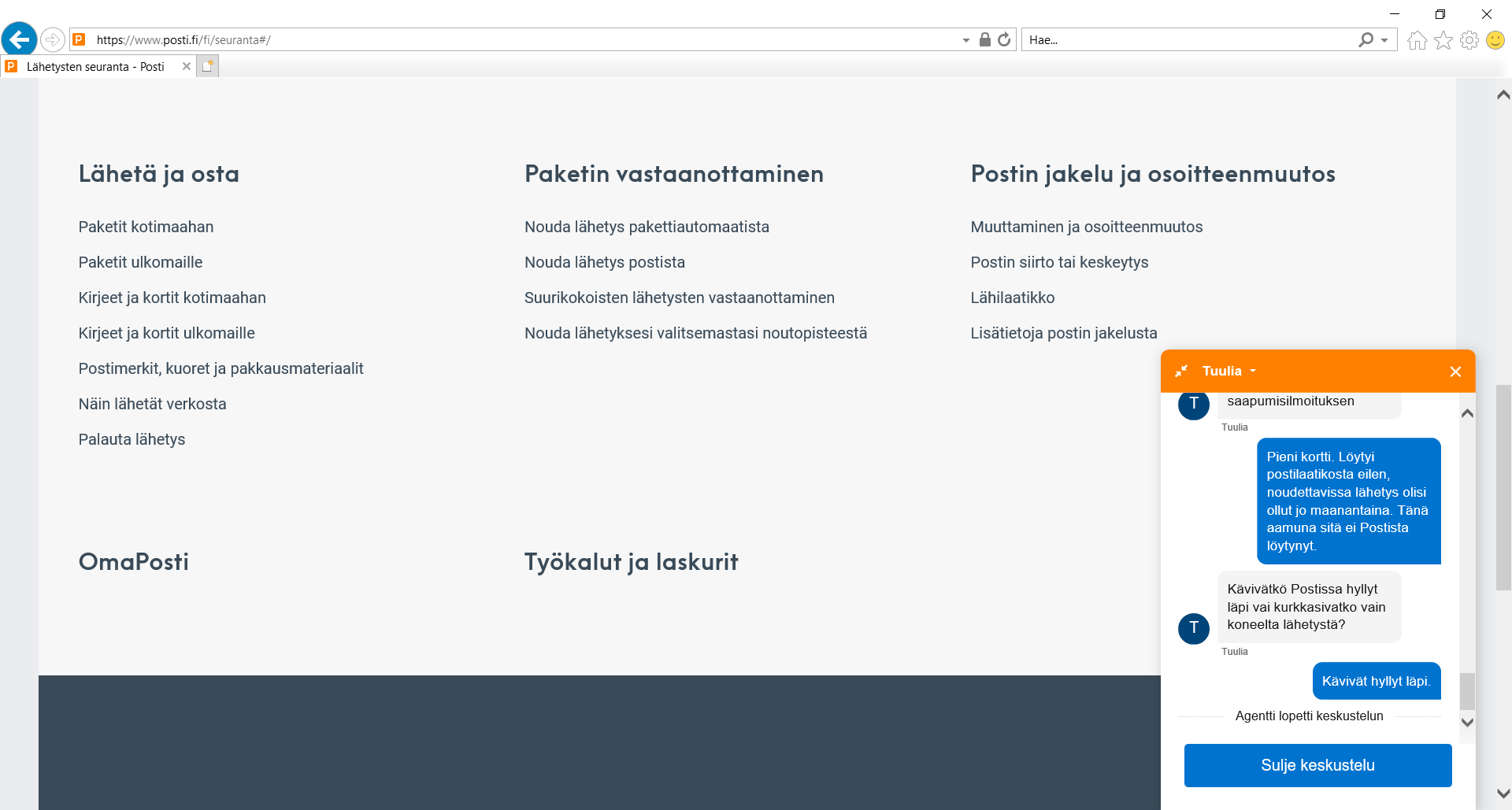Open the Näin lähetät verkosta link
1512x810 pixels.
tap(152, 404)
